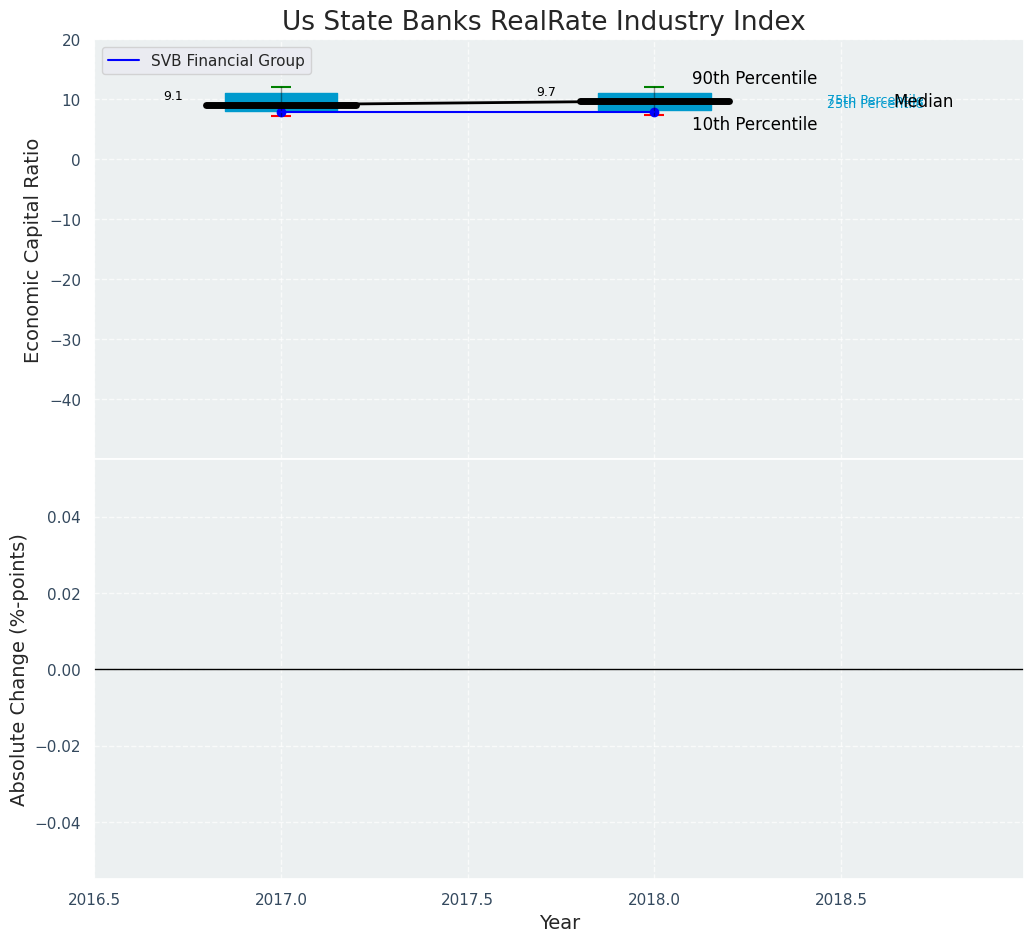The image size is (1034, 942).
Task: Click the 2017.5 x-axis tick label
Action: pyautogui.click(x=467, y=899)
